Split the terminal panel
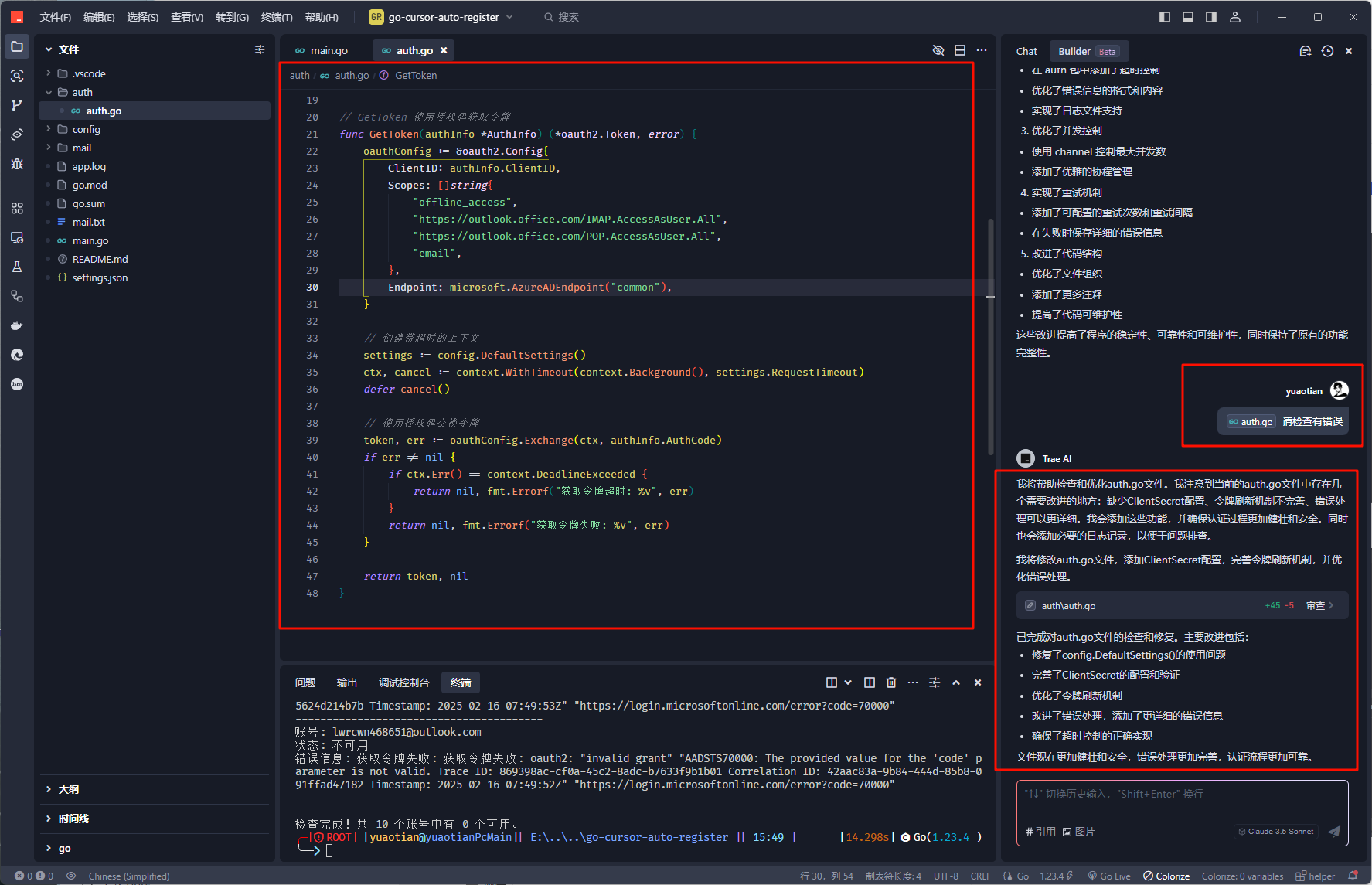 point(870,682)
